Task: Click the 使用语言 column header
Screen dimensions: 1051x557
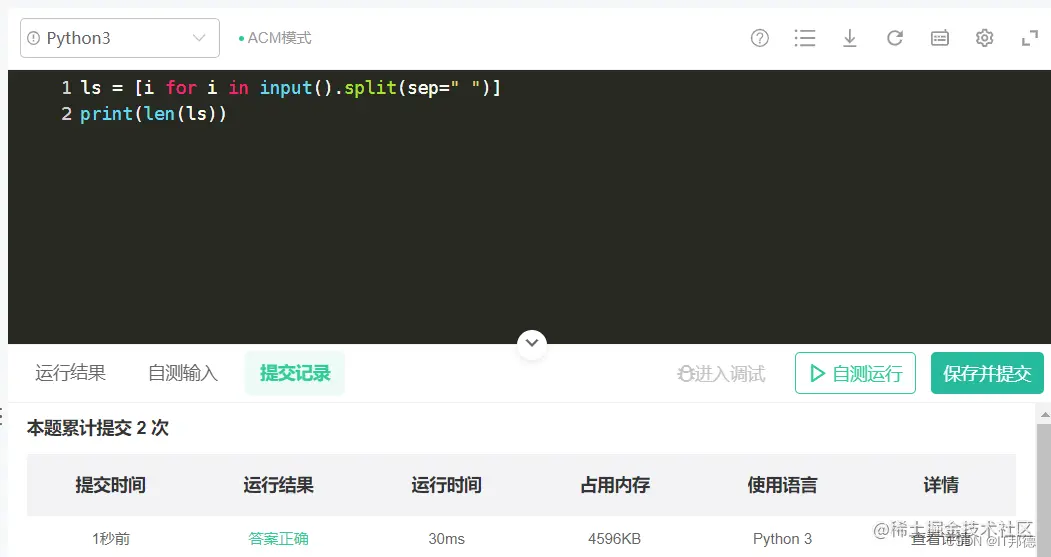Action: pyautogui.click(x=782, y=485)
